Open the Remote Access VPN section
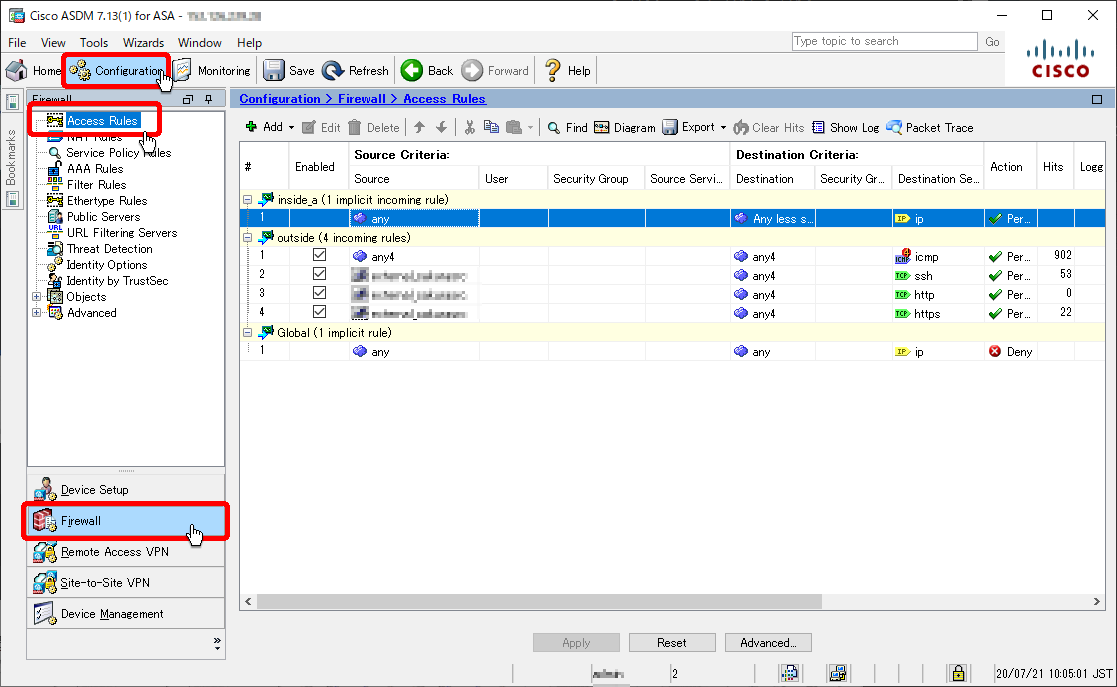 [126, 552]
